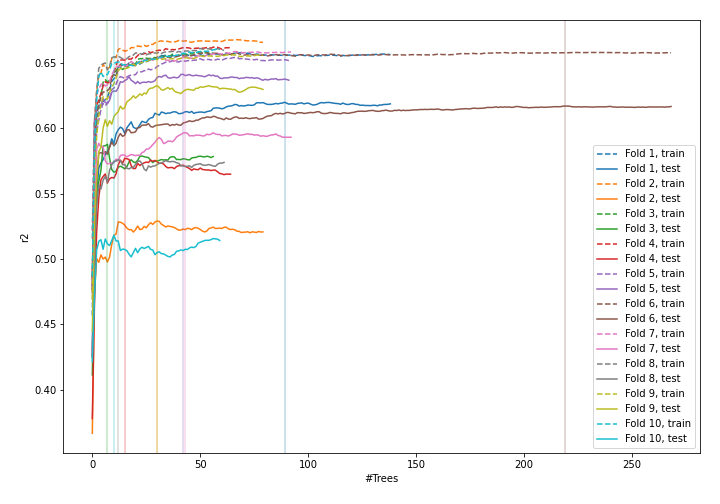Click the 'Fold 9, train' legend label
This screenshot has height=504, width=720.
(654, 393)
